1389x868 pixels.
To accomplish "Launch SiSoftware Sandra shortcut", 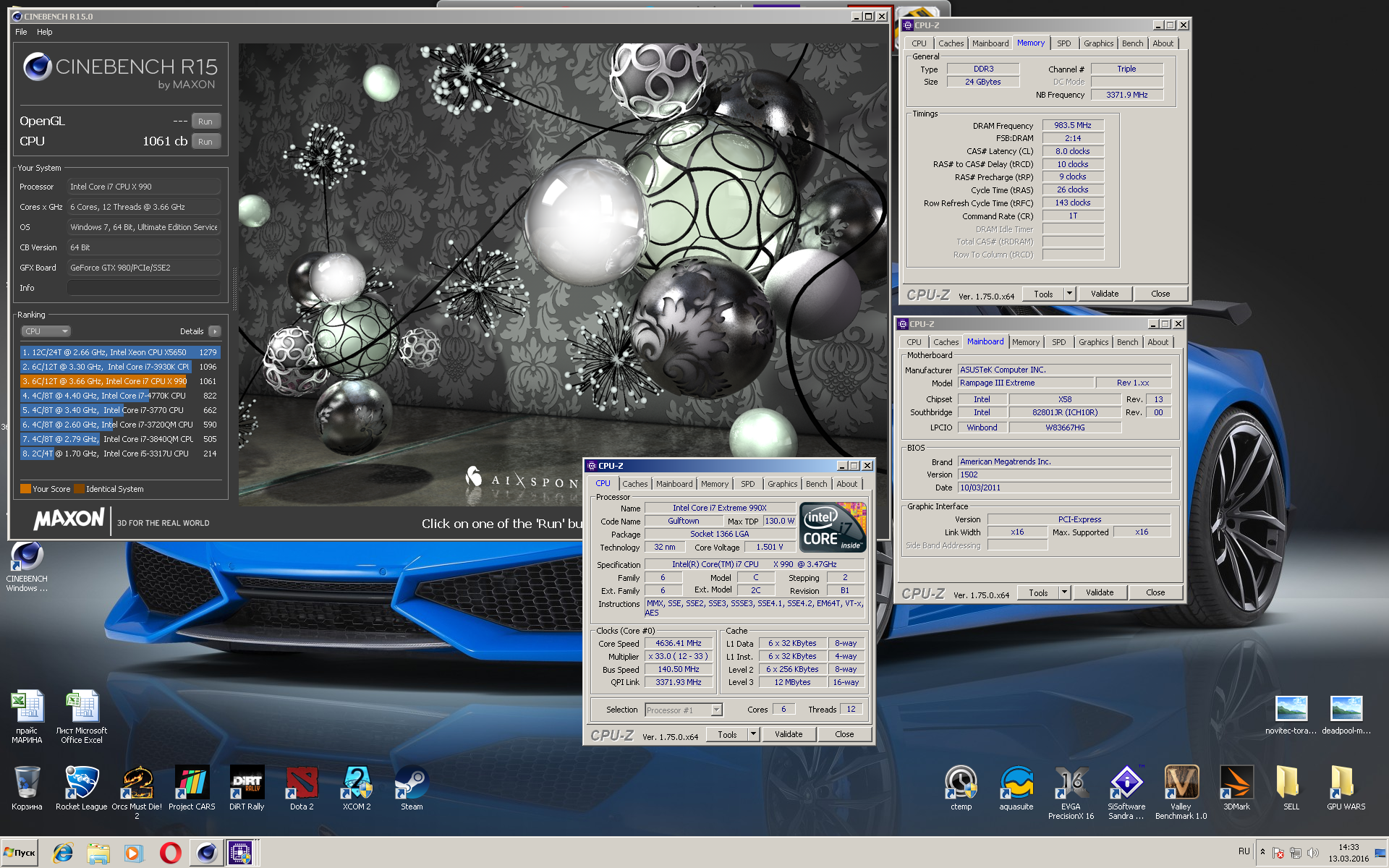I will pos(1126,793).
